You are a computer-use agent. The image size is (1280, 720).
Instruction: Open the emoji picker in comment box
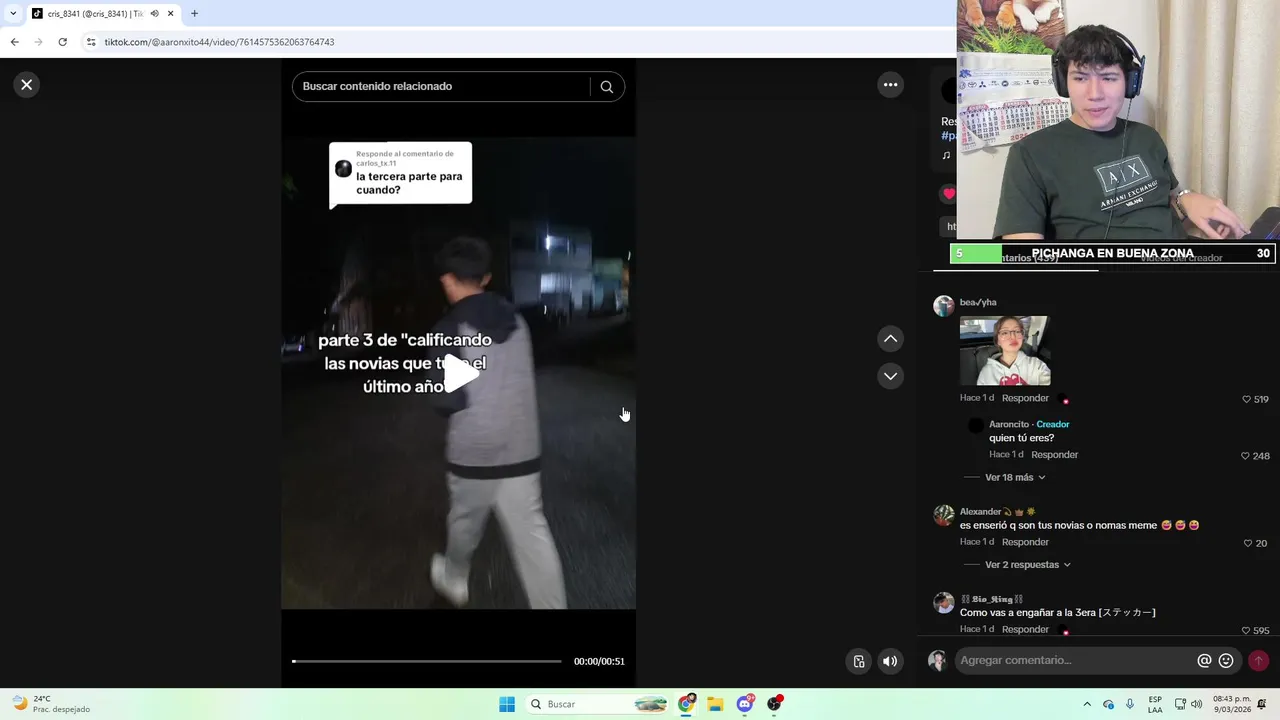pos(1226,660)
